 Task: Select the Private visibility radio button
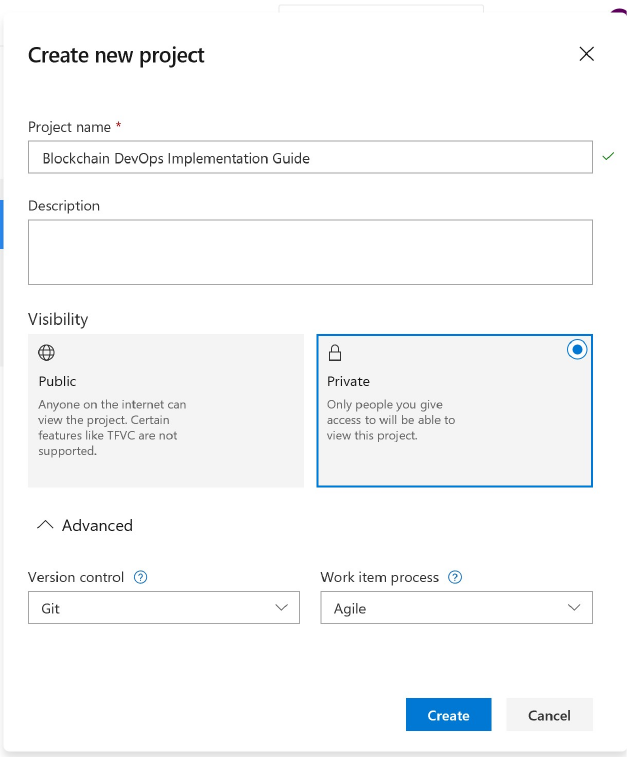(x=576, y=350)
